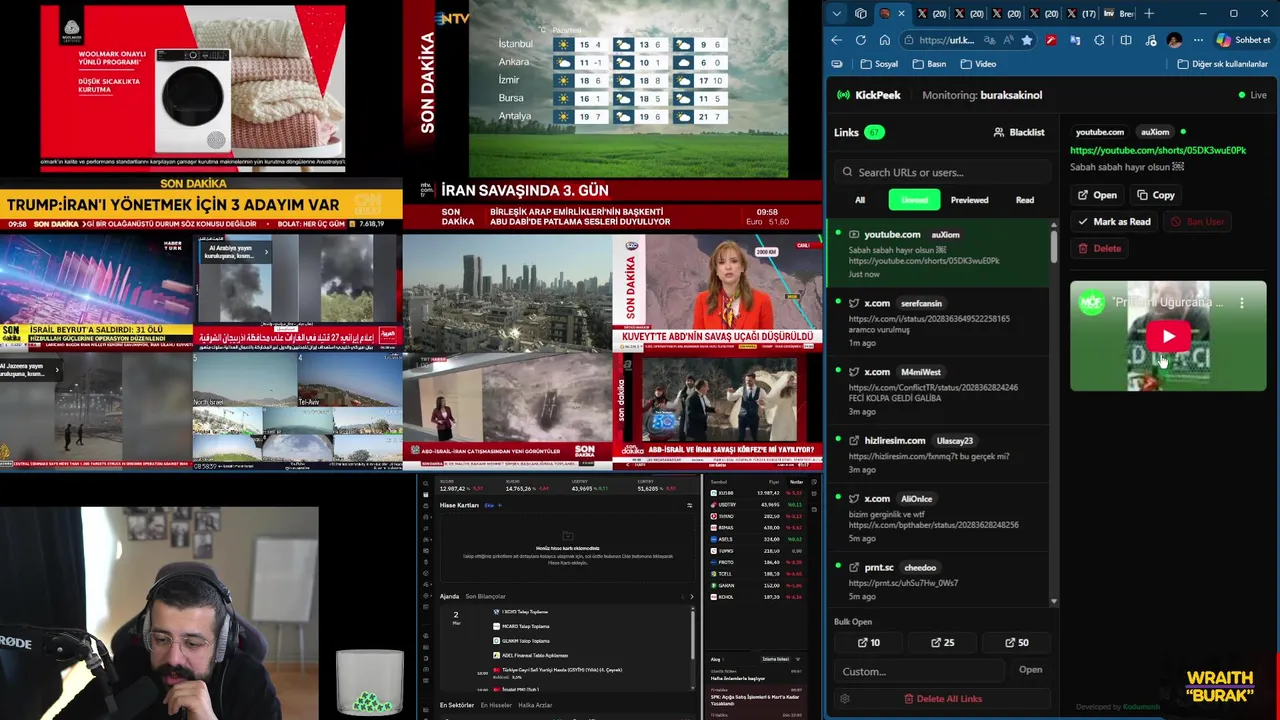
Task: Go back in the browser
Action: [x=836, y=40]
